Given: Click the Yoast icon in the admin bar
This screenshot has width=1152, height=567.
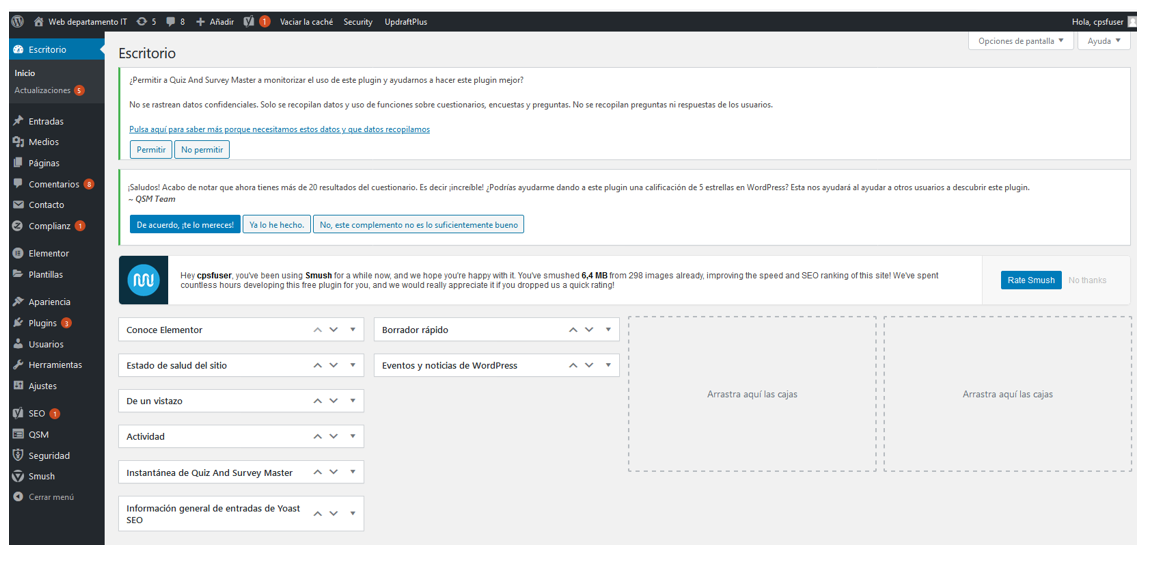Looking at the screenshot, I should [x=249, y=22].
